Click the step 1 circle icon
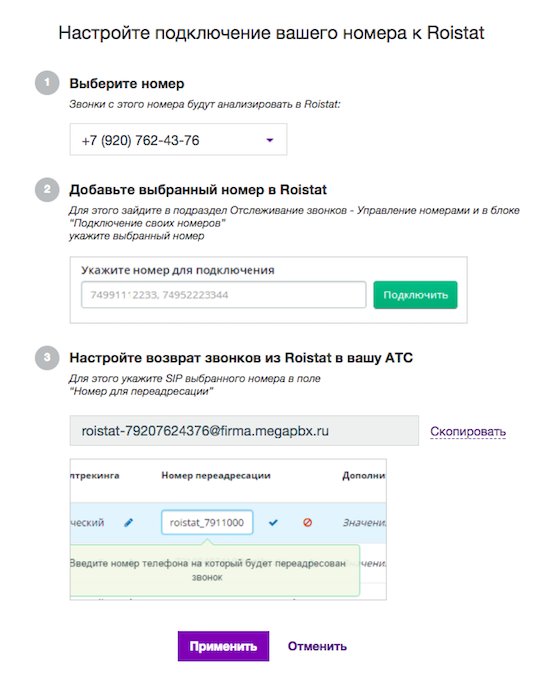Image resolution: width=539 pixels, height=676 pixels. tap(47, 82)
